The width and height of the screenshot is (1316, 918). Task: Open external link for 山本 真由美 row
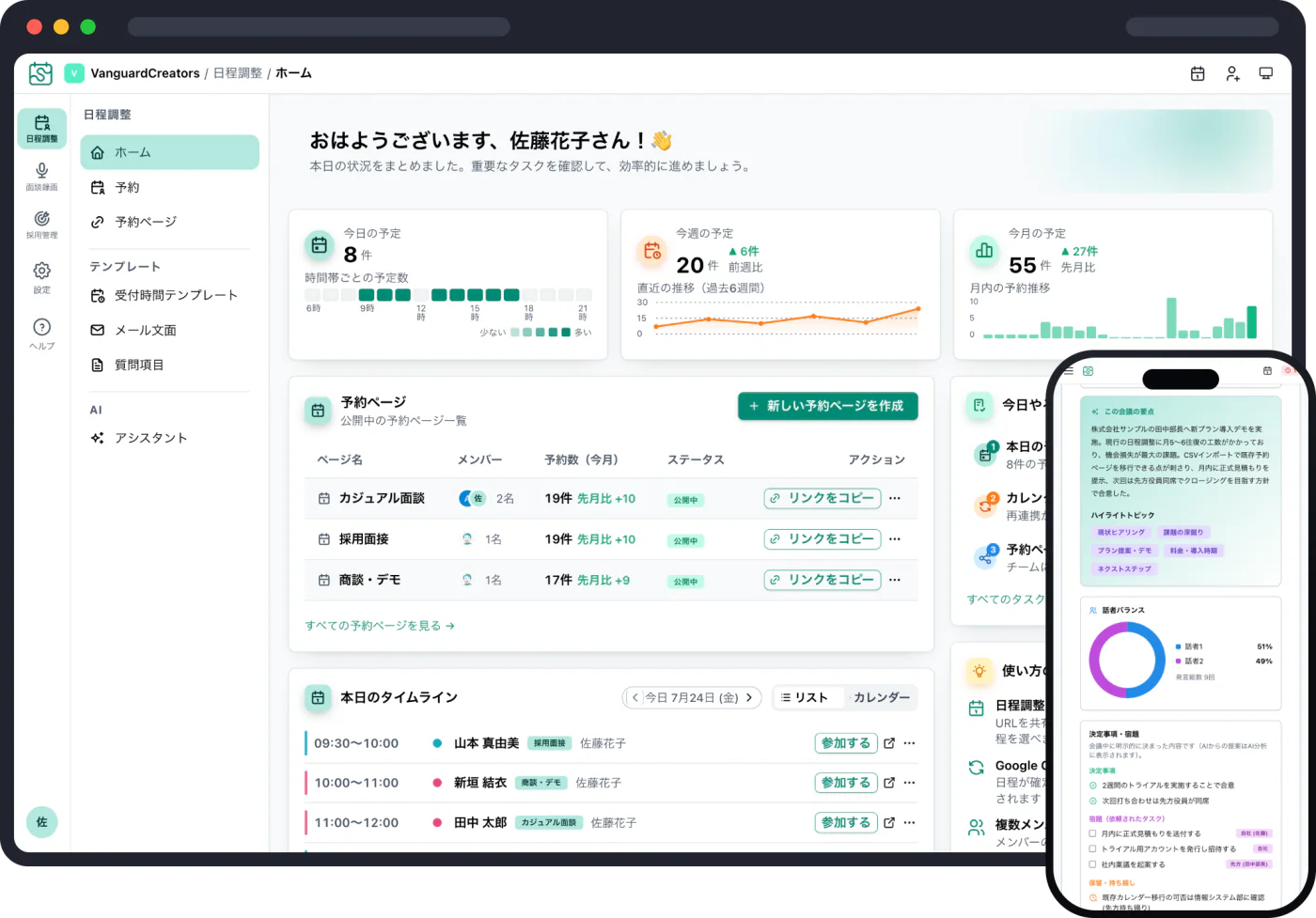pos(889,743)
